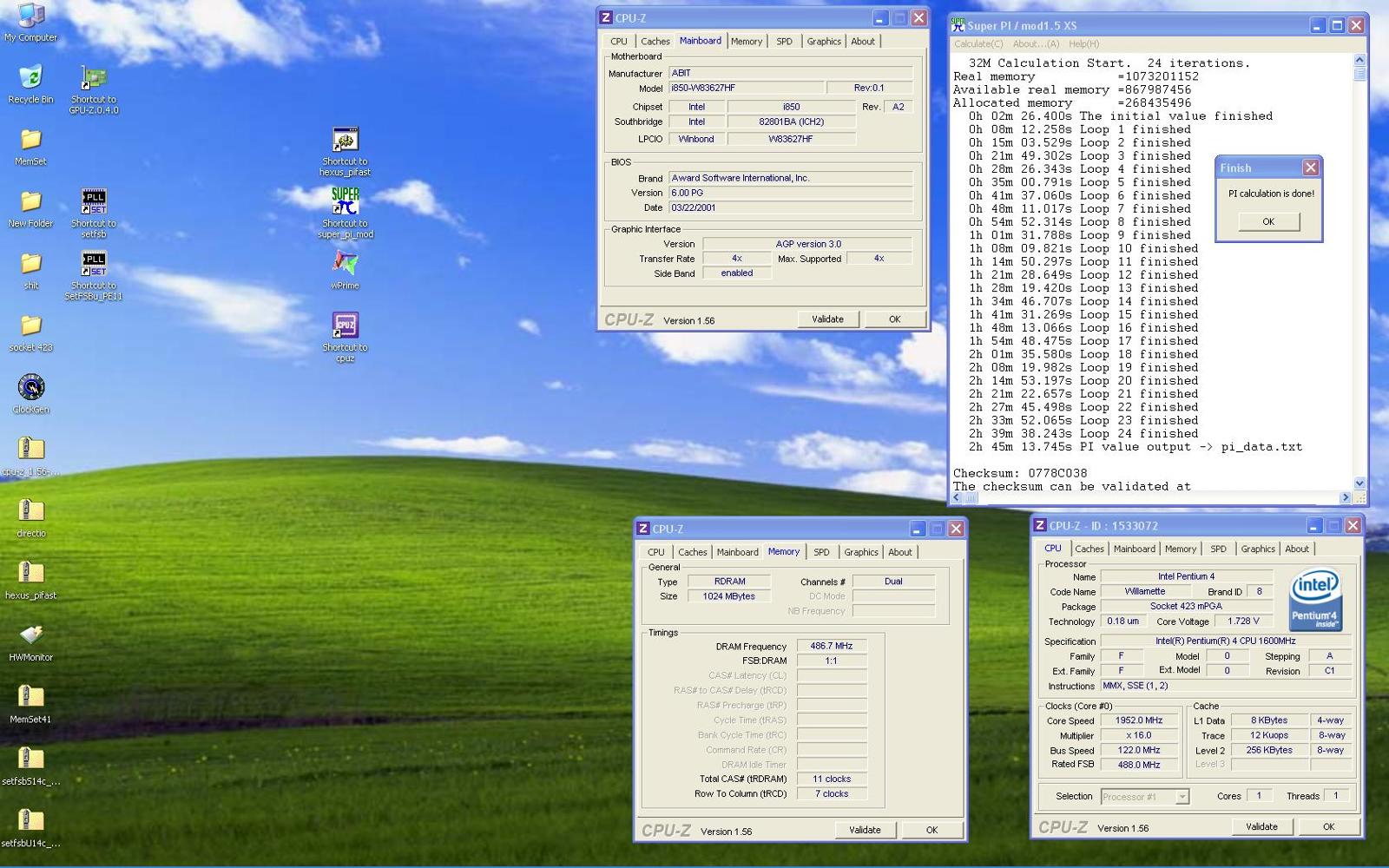Screen dimensions: 1389x868
Task: Click the Super PI title bar icon
Action: pyautogui.click(x=958, y=25)
